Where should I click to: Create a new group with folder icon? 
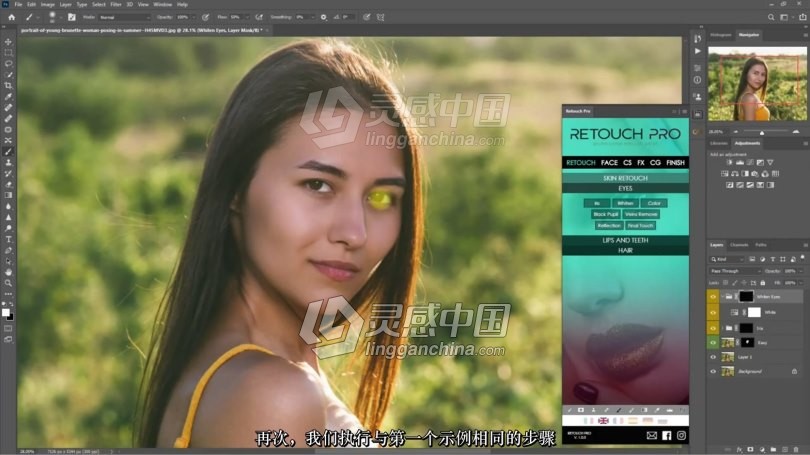773,449
